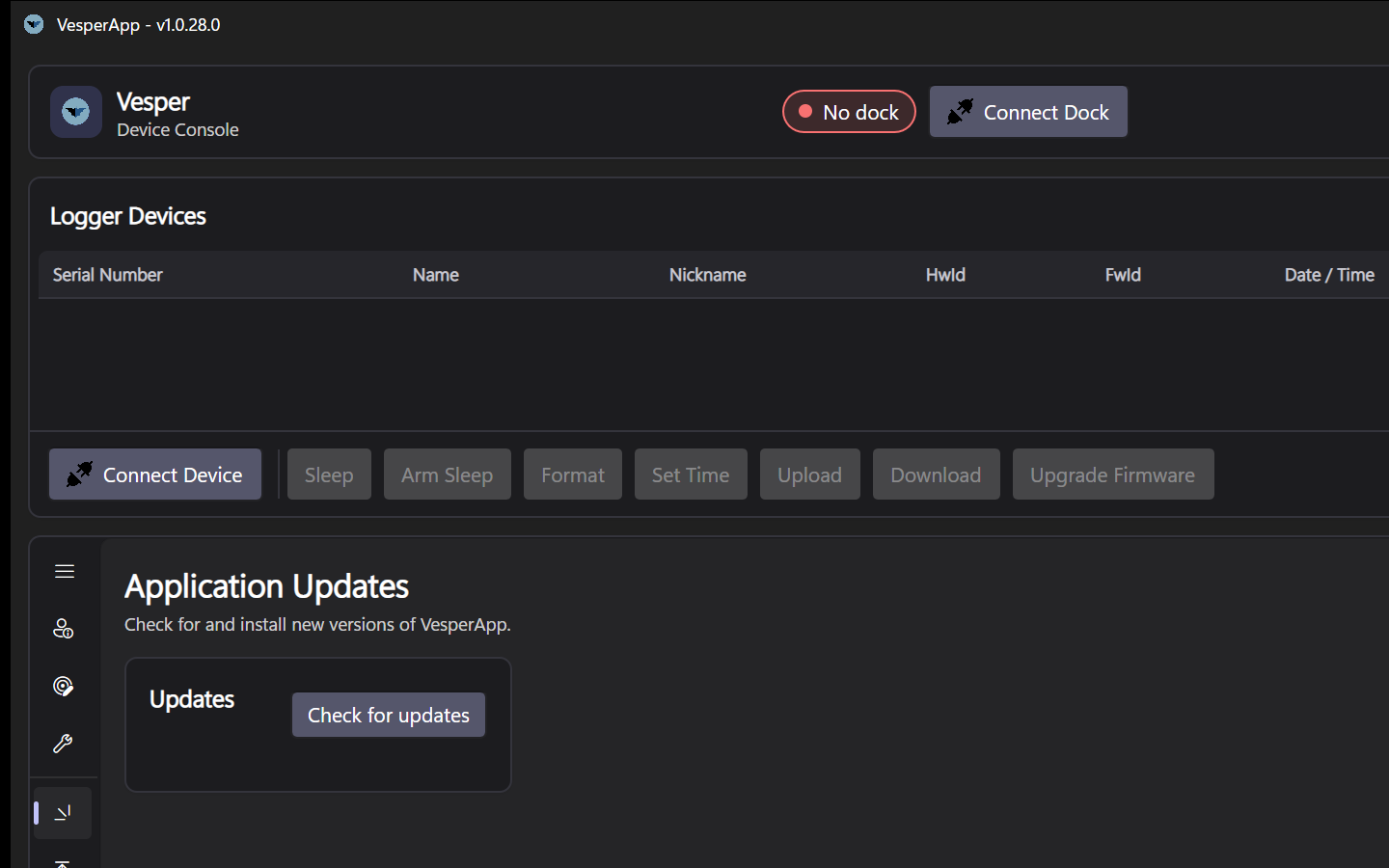1389x868 pixels.
Task: Click the Arm Sleep button
Action: 448,475
